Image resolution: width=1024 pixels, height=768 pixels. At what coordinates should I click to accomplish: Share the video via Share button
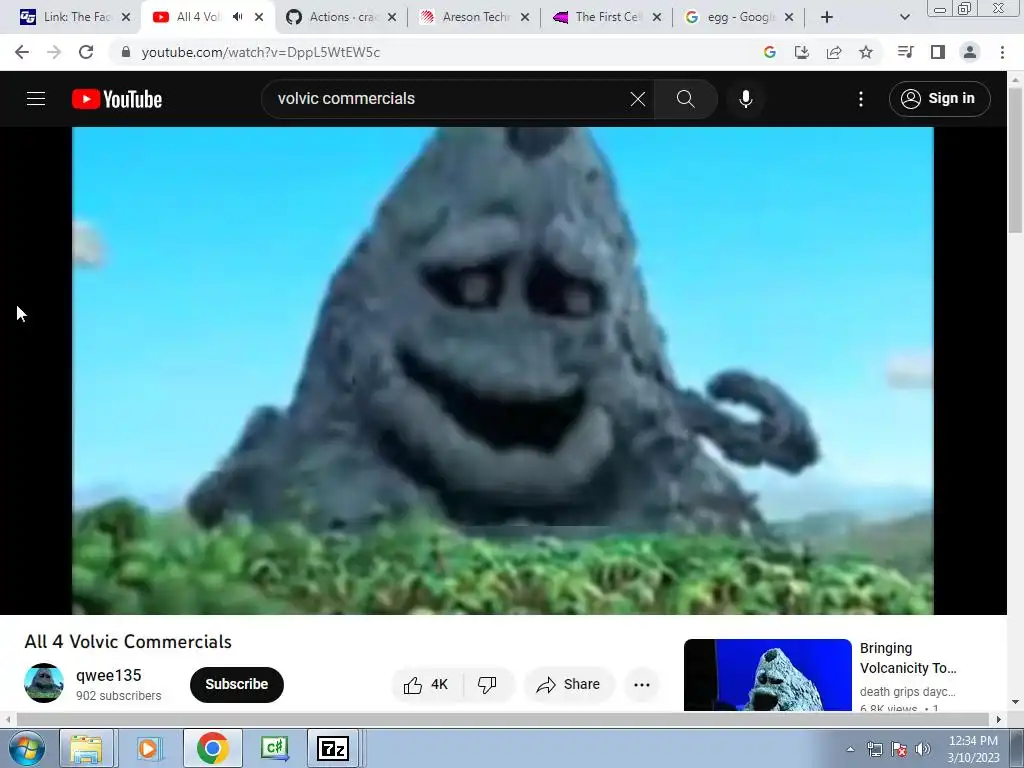click(x=568, y=684)
